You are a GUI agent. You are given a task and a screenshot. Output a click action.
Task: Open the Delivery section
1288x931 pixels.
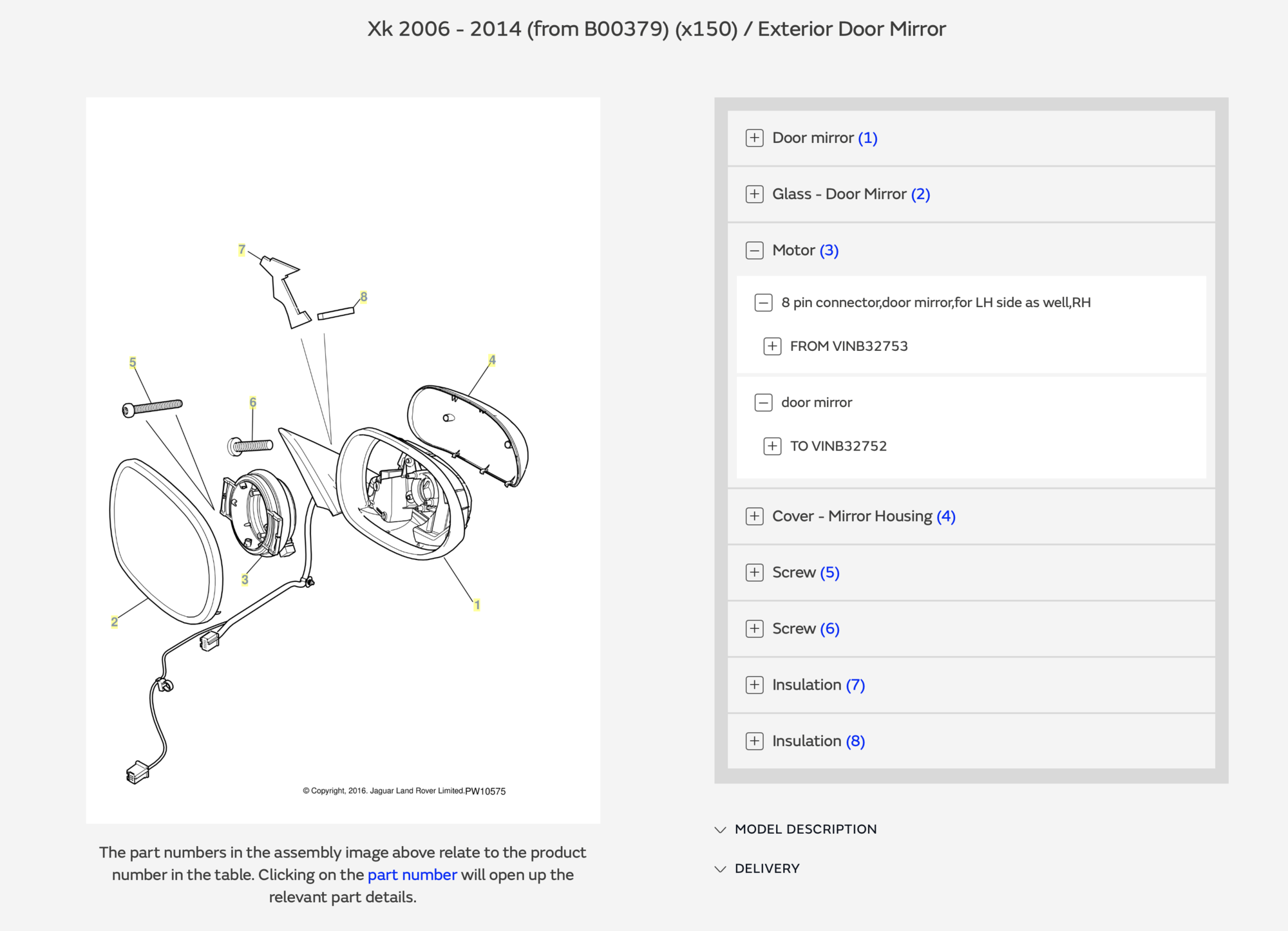[x=766, y=869]
